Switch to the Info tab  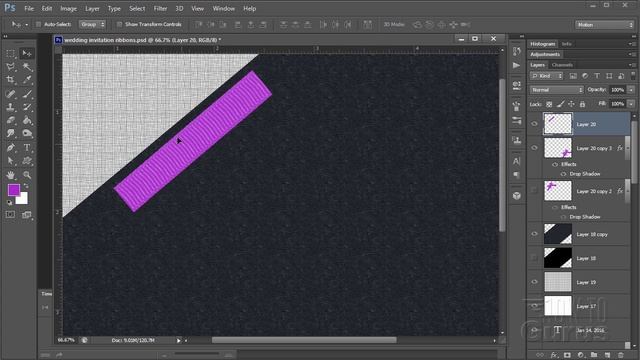tap(566, 44)
